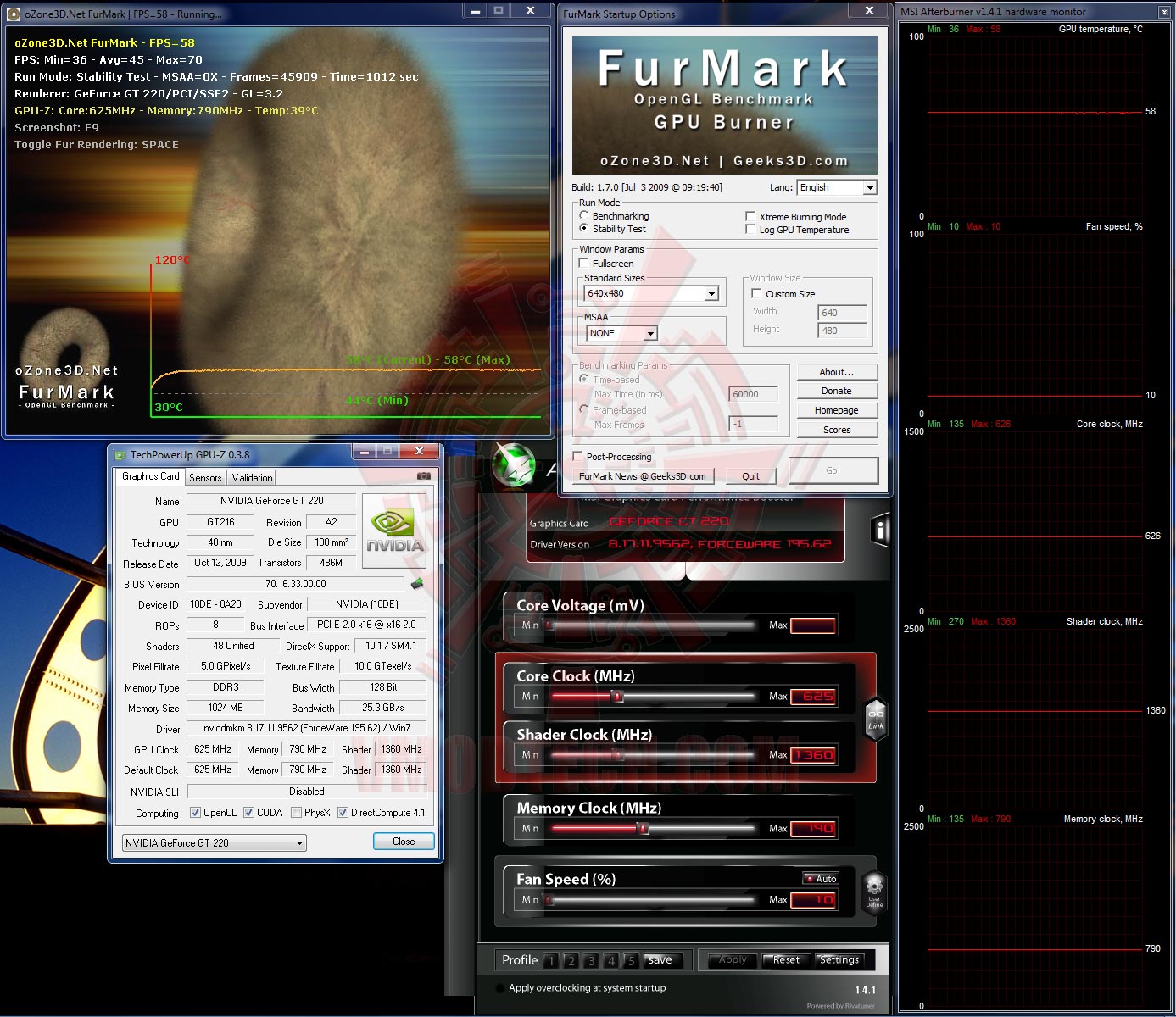The width and height of the screenshot is (1176, 1017).
Task: Click the Width input field
Action: click(842, 313)
